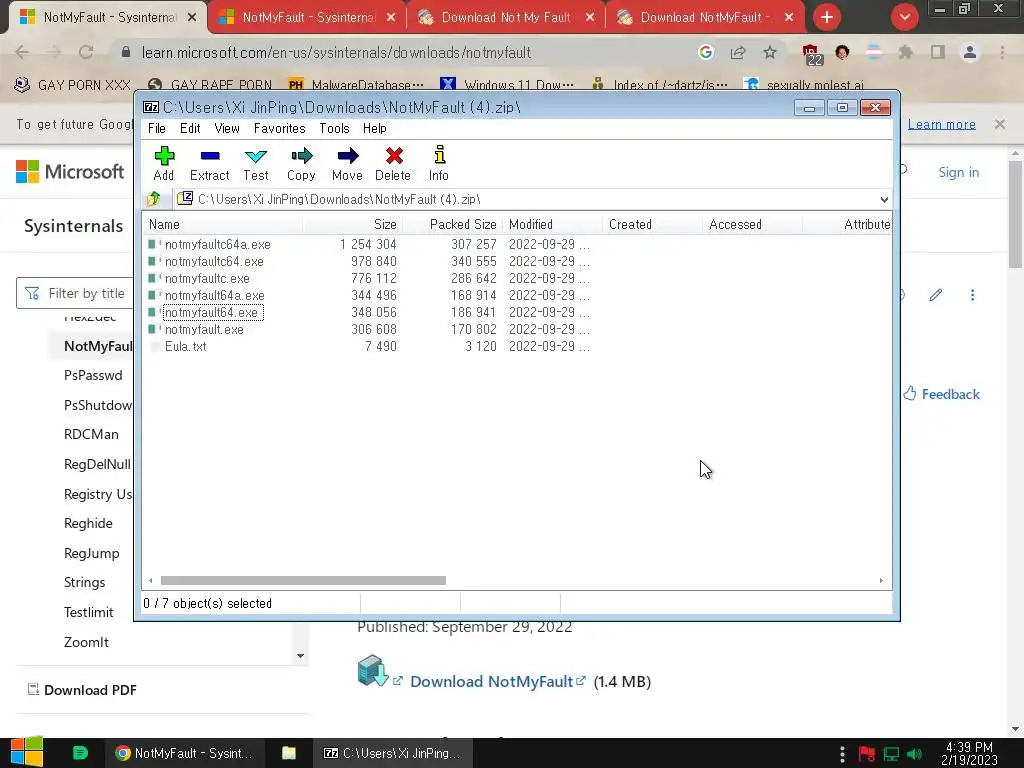Open the Chrome profile avatar
This screenshot has width=1024, height=768.
970,52
